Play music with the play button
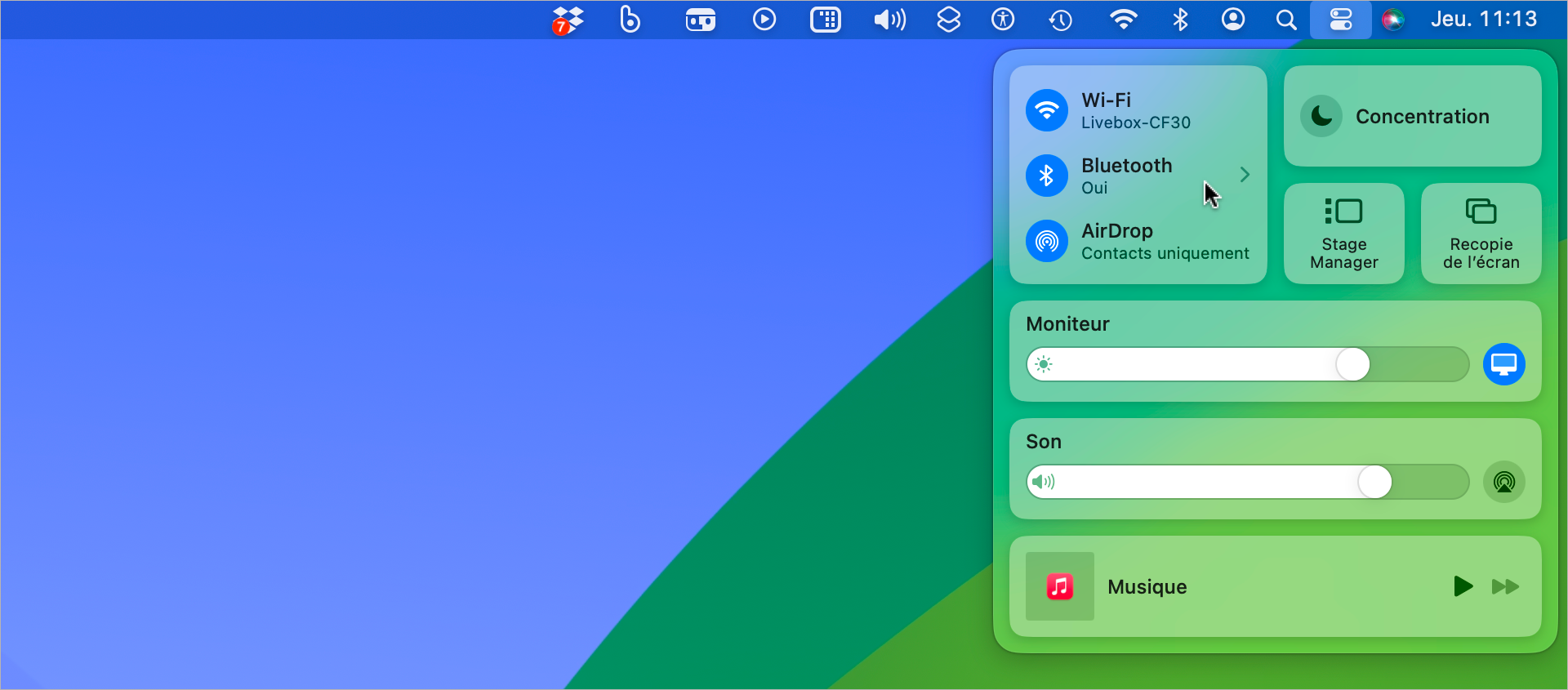This screenshot has height=690, width=1568. pos(1463,586)
